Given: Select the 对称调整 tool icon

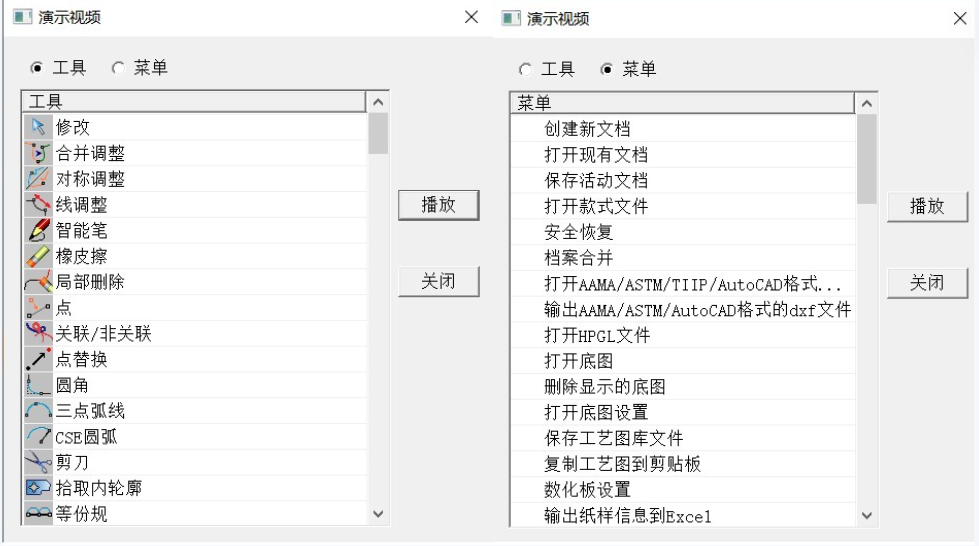Looking at the screenshot, I should click(x=38, y=179).
